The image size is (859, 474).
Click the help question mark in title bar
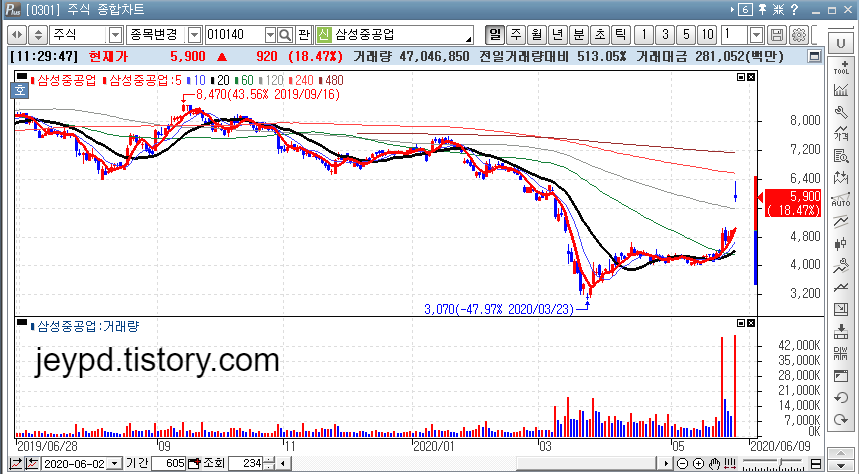pos(794,9)
